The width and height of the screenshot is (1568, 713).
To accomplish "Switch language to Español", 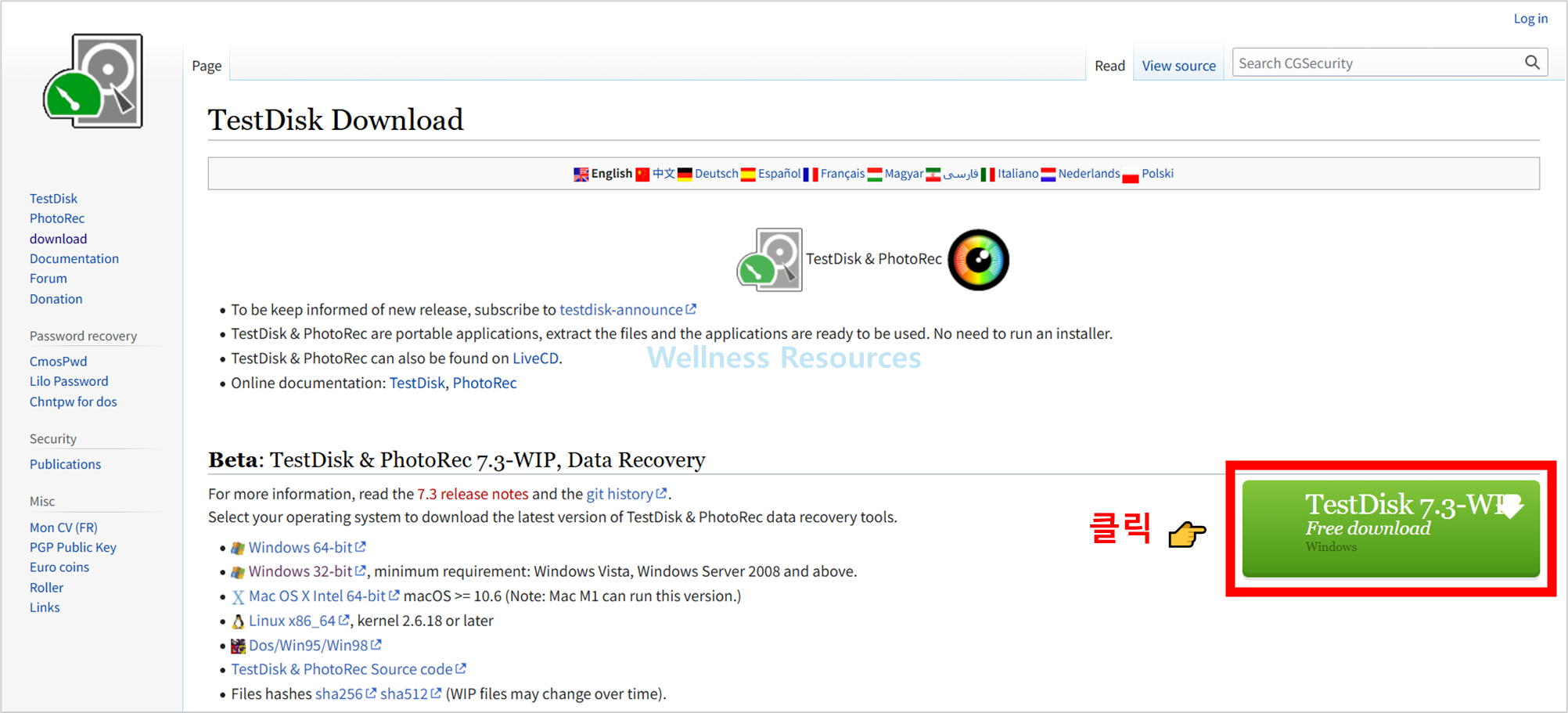I will [x=779, y=174].
